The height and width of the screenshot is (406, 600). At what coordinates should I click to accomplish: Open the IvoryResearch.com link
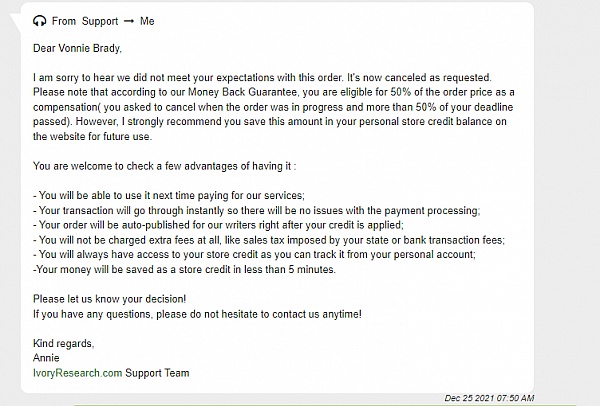click(78, 373)
